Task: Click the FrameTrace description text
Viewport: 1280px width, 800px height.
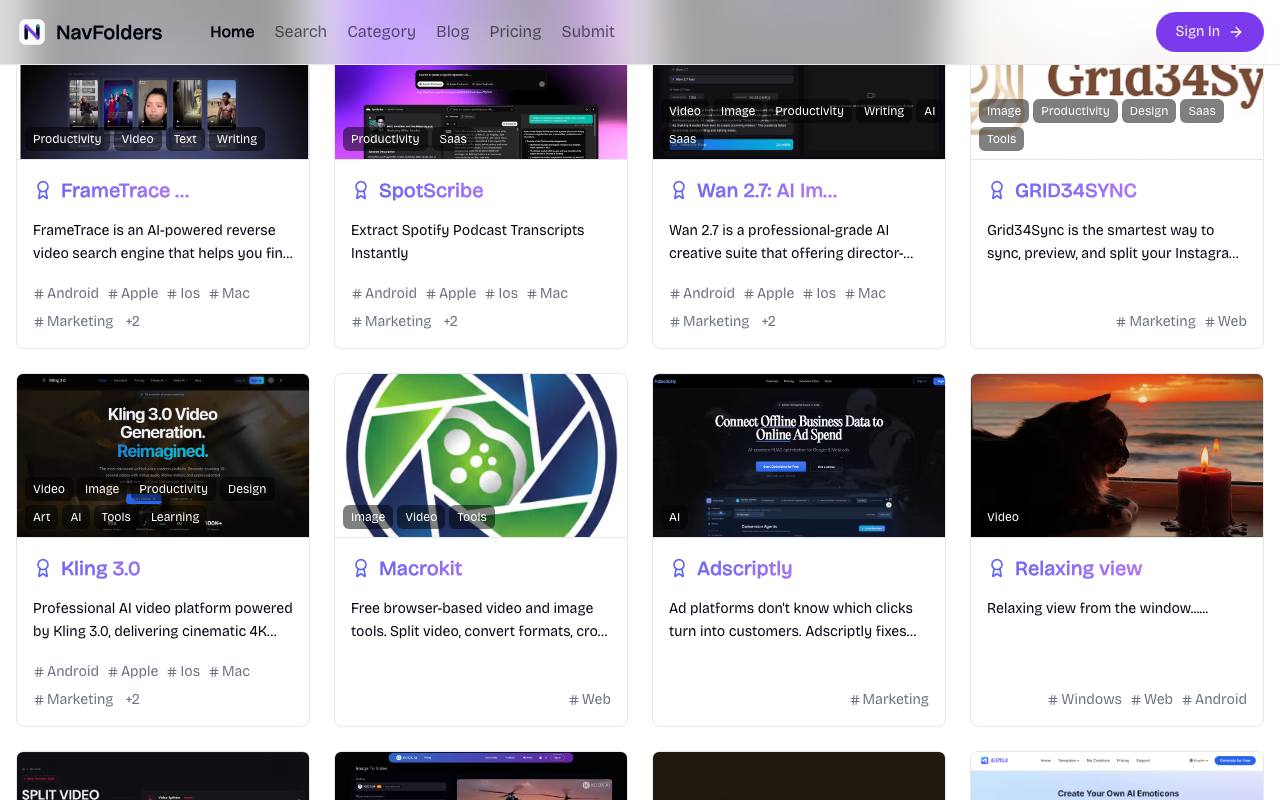Action: tap(163, 242)
